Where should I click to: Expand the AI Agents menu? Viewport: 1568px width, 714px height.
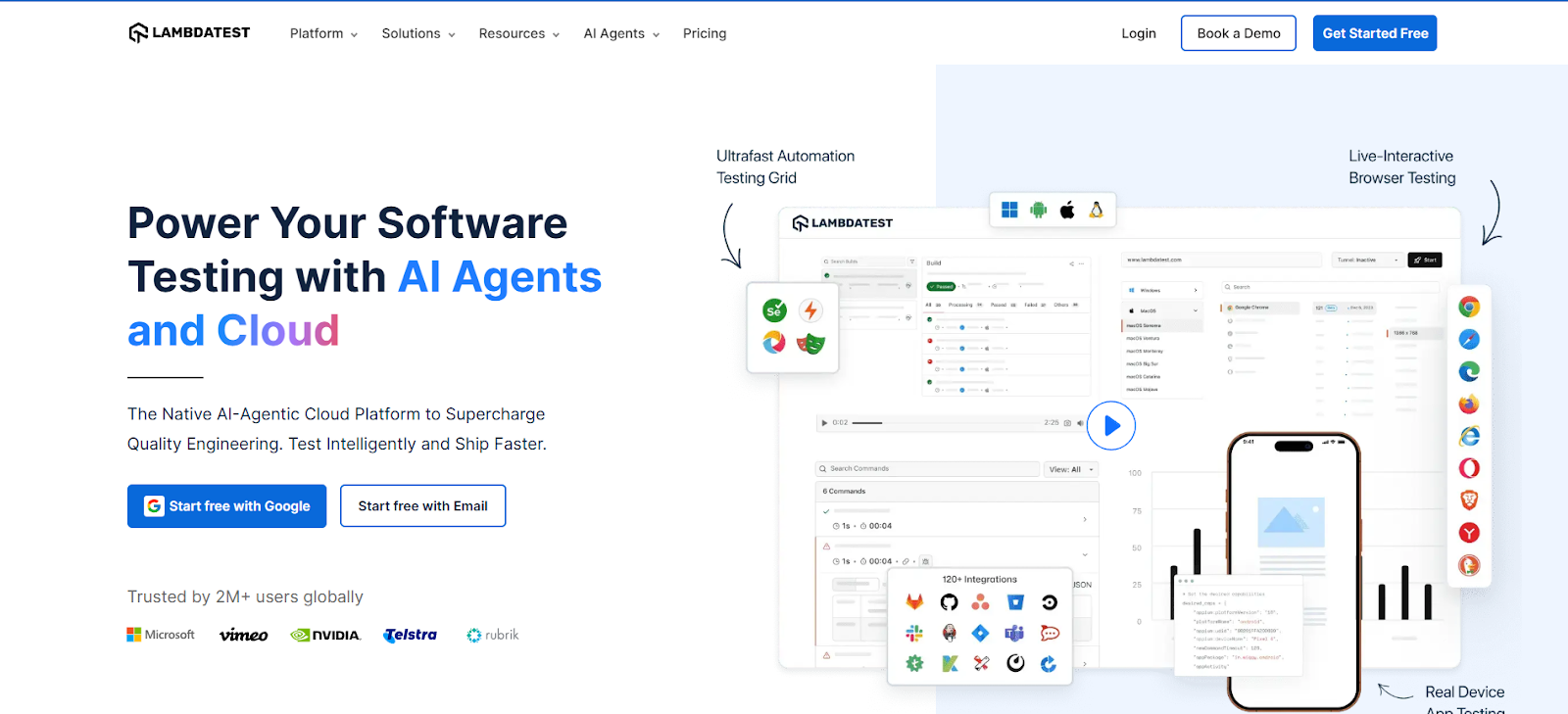point(621,33)
